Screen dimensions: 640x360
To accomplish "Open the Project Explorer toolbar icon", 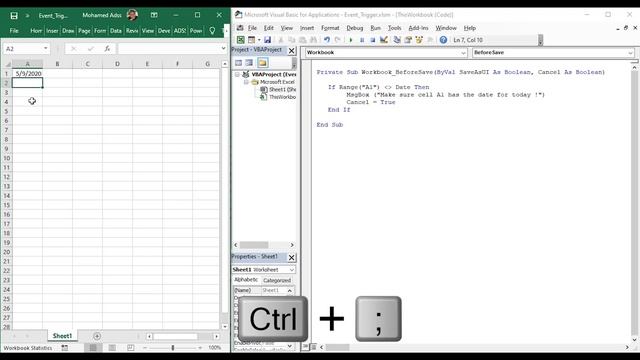I will pos(397,40).
